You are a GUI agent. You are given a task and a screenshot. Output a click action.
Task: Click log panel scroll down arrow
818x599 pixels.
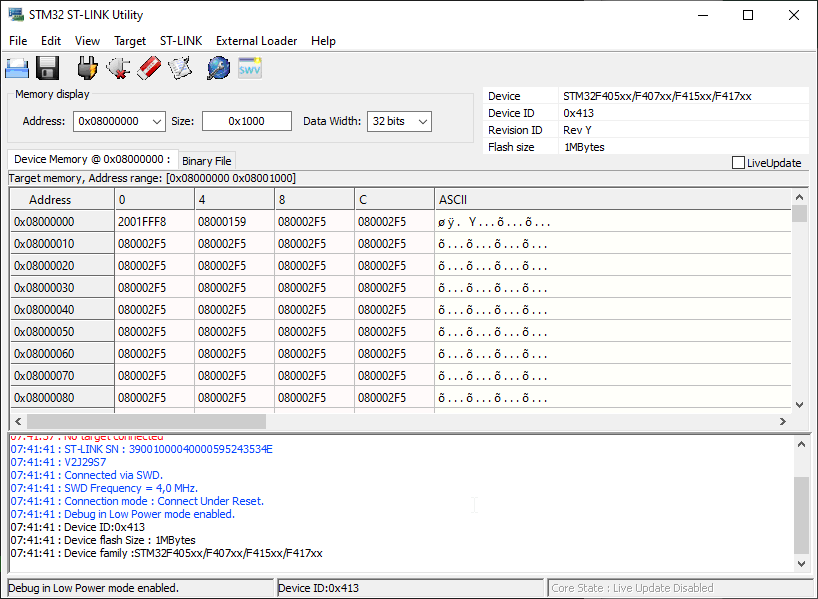[x=801, y=563]
